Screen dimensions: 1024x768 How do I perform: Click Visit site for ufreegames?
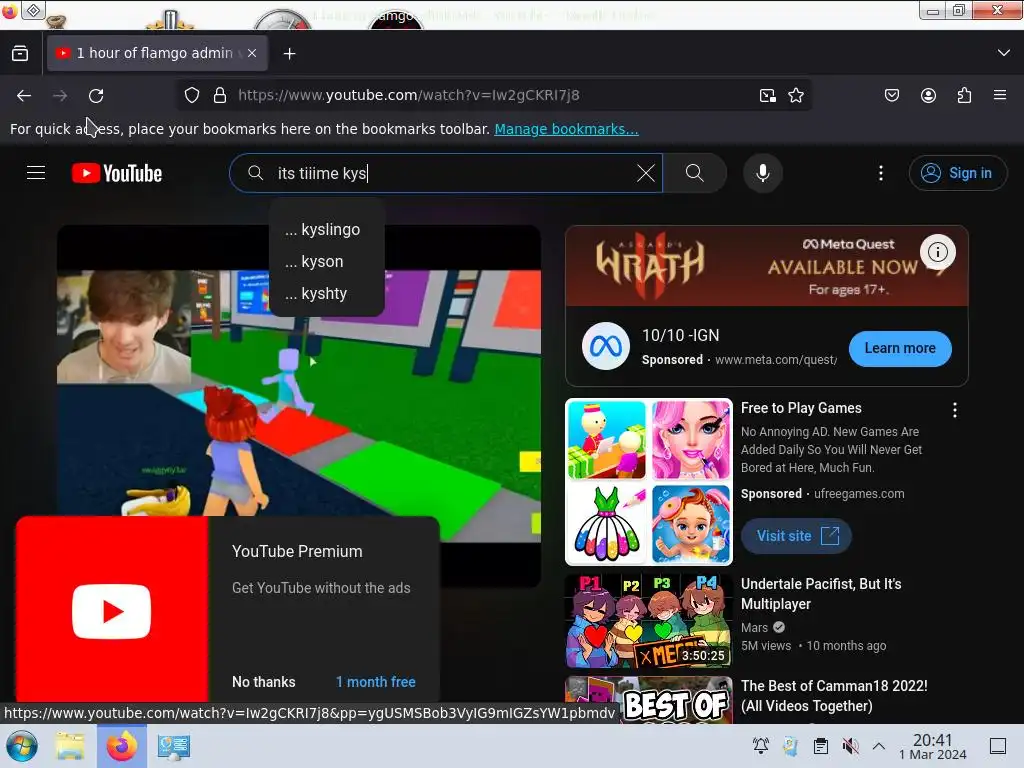point(796,536)
